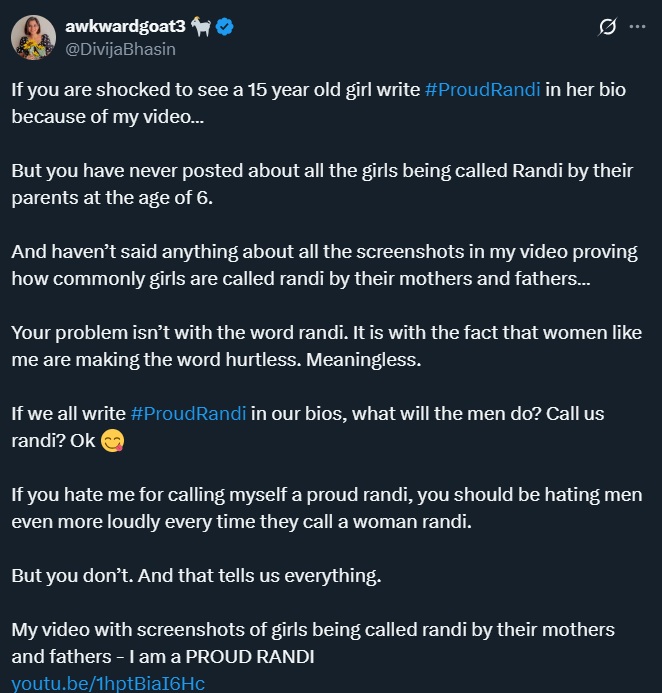Visit the @DivijaBhasin handle
The width and height of the screenshot is (662, 693).
point(121,47)
